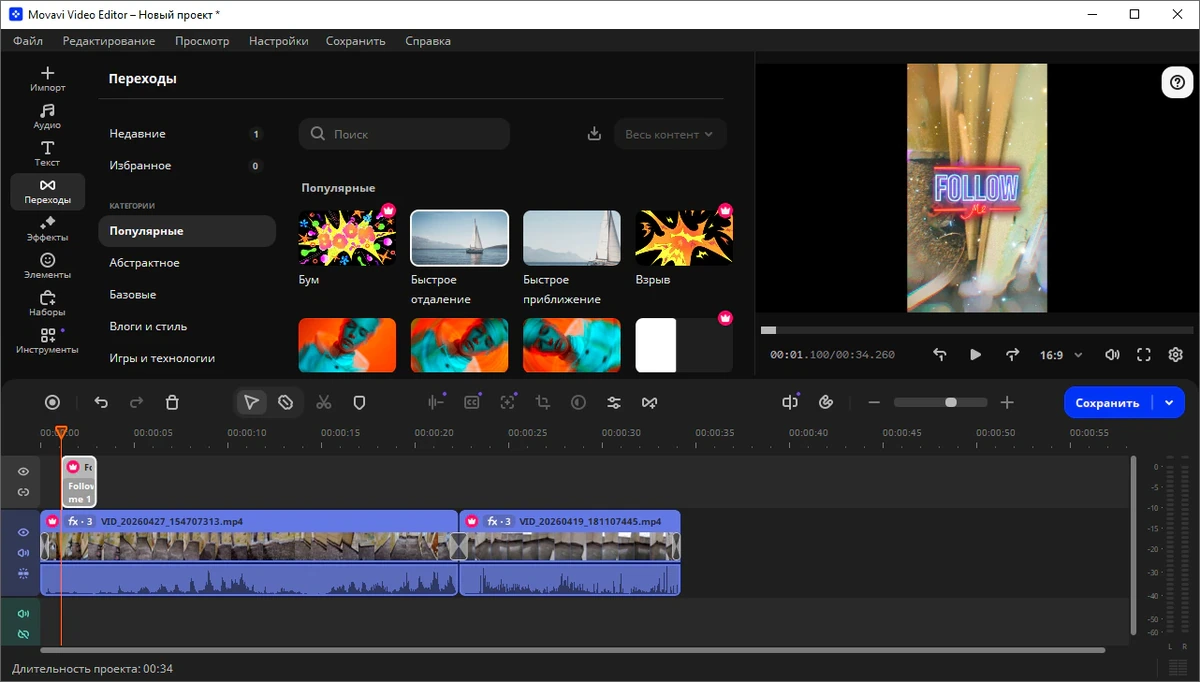Toggle visibility of the main video track

23,532
